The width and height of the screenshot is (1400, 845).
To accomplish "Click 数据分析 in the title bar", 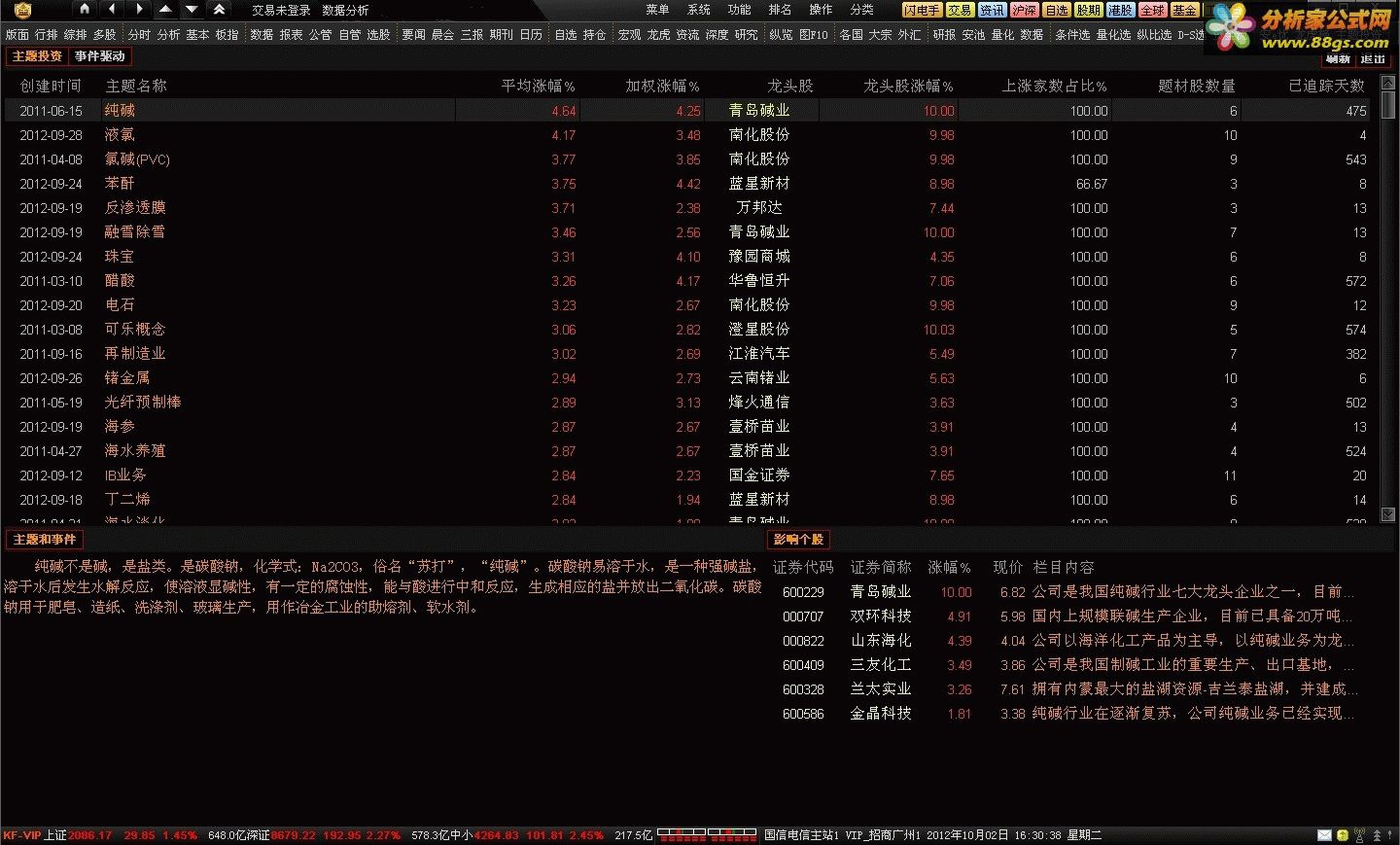I will click(345, 10).
